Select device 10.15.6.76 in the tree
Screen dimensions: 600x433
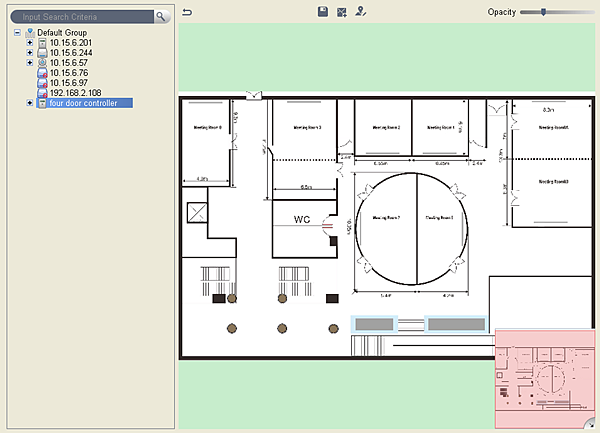click(69, 72)
